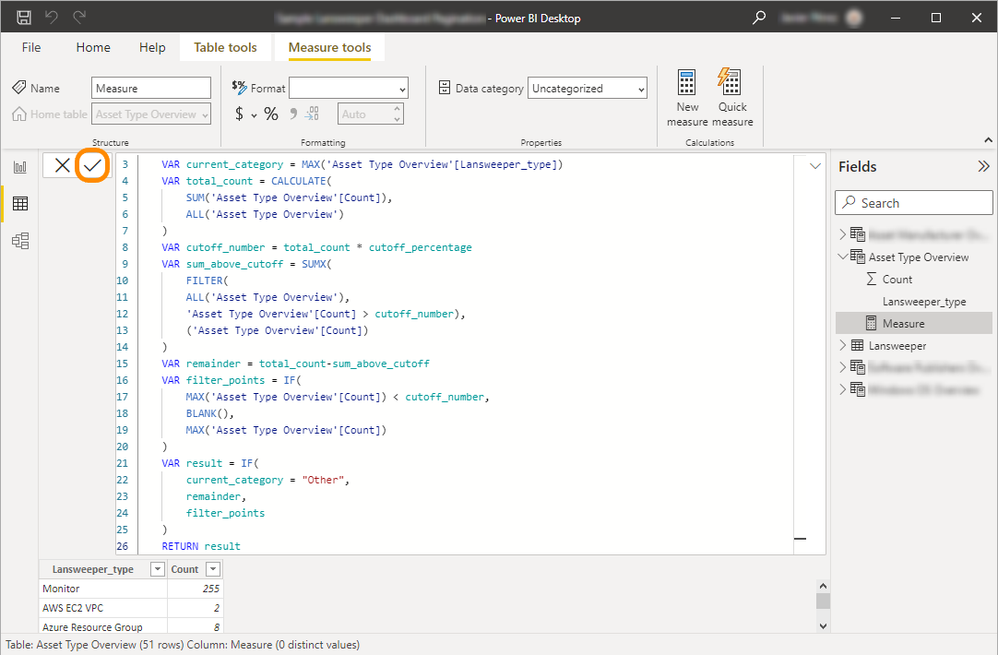Screen dimensions: 998x656
Task: Click the Save icon in title bar
Action: pyautogui.click(x=24, y=18)
